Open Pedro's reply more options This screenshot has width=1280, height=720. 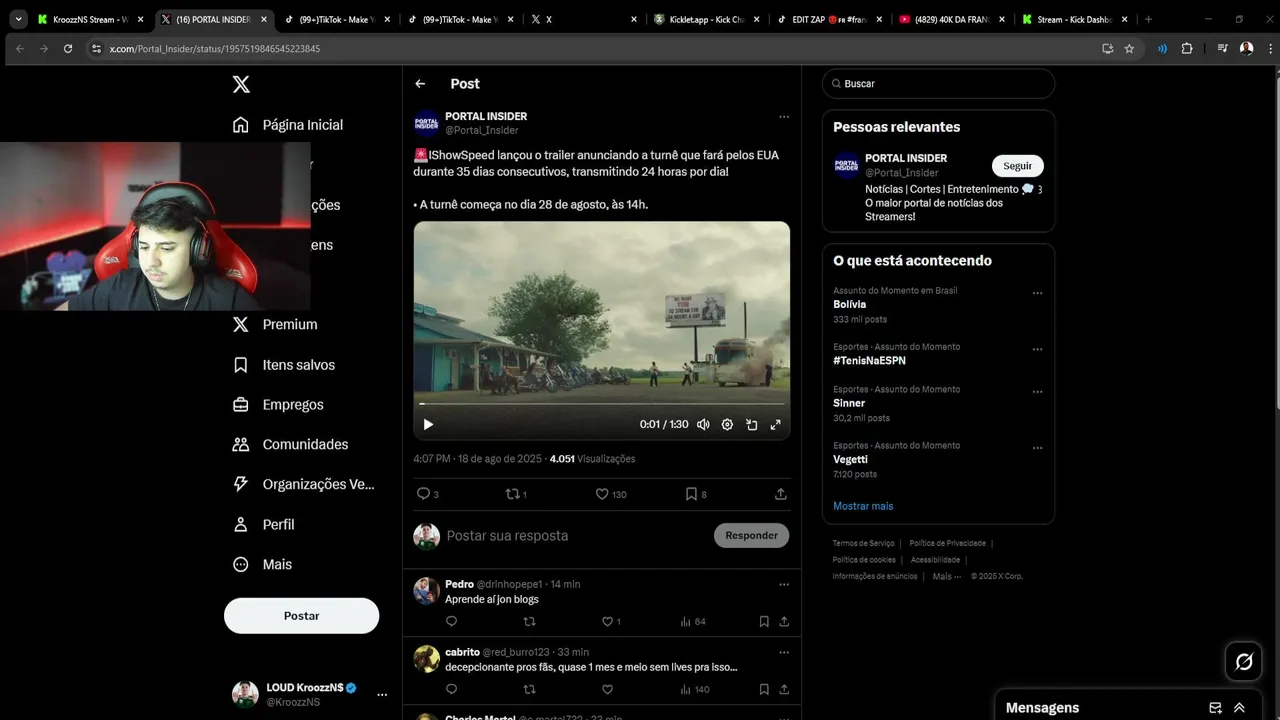point(784,584)
